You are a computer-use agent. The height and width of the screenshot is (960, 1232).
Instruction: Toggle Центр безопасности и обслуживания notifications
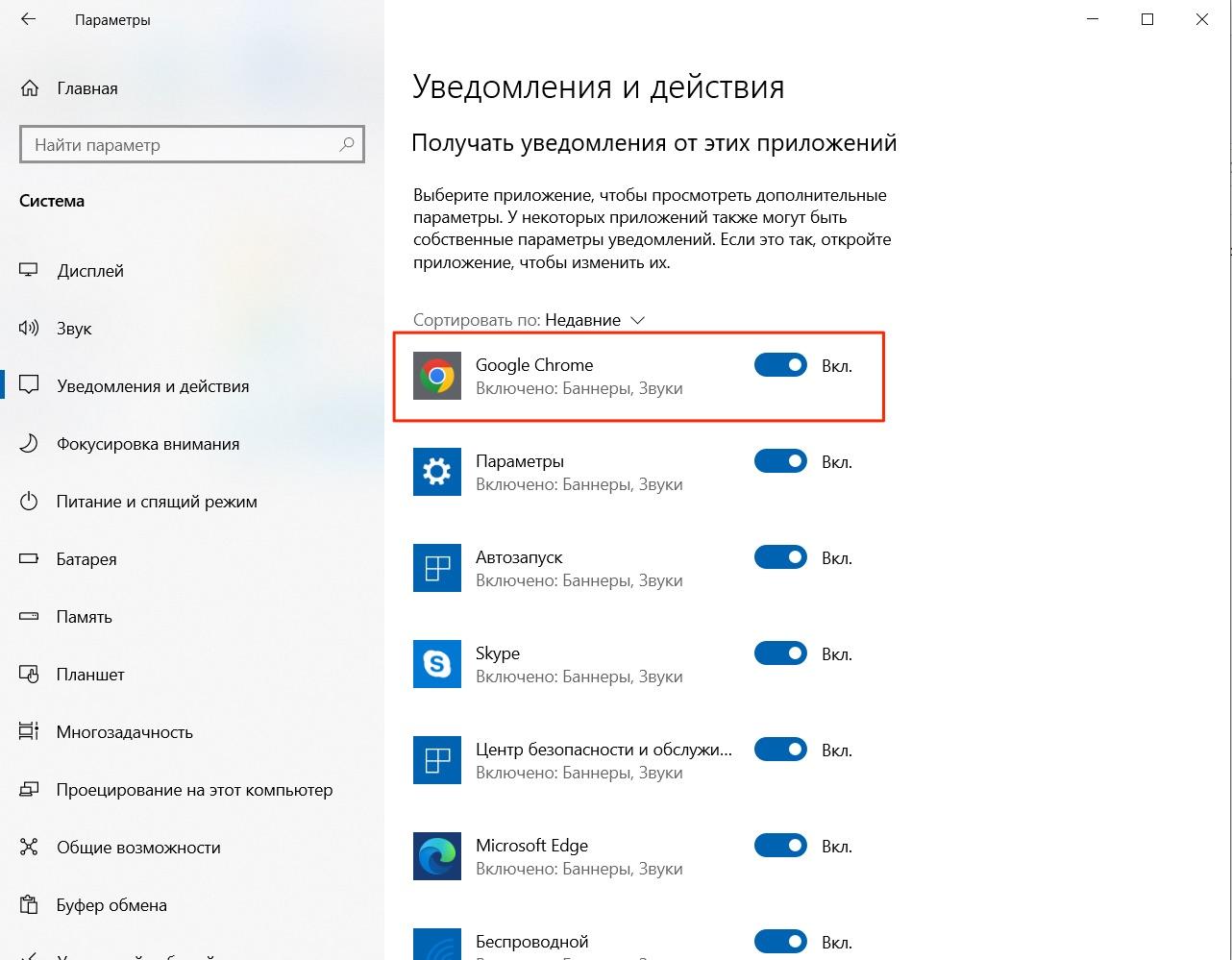coord(780,750)
